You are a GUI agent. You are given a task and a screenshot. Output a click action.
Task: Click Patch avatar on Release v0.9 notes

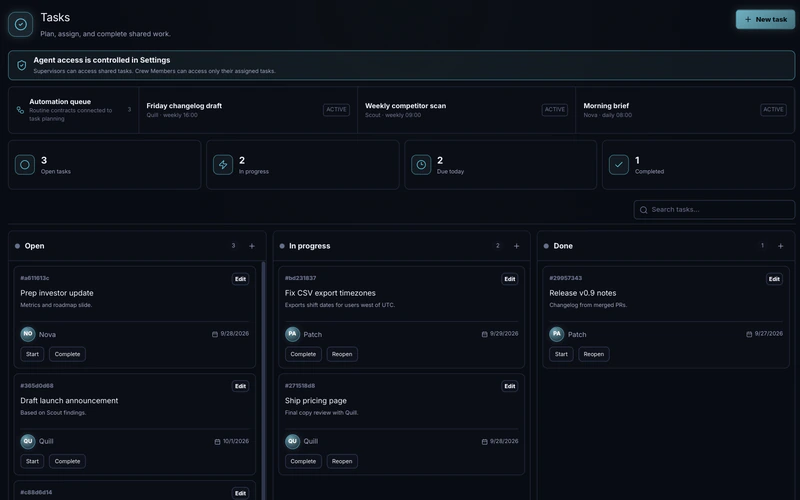[557, 334]
